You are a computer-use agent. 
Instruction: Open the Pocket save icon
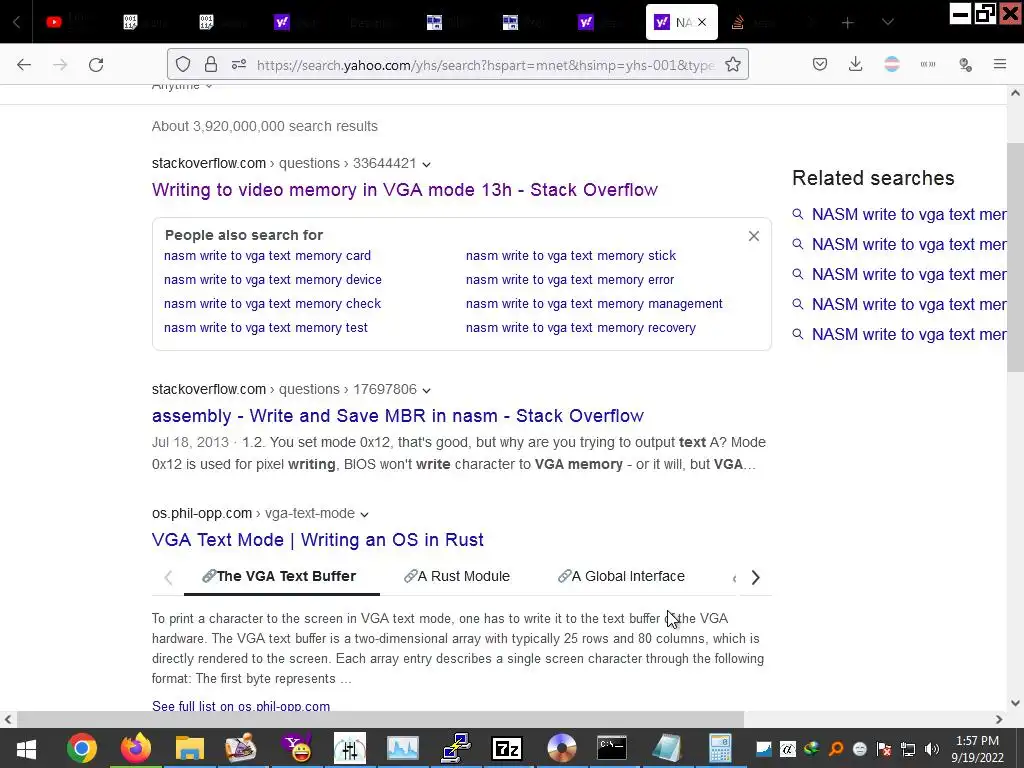[x=820, y=64]
